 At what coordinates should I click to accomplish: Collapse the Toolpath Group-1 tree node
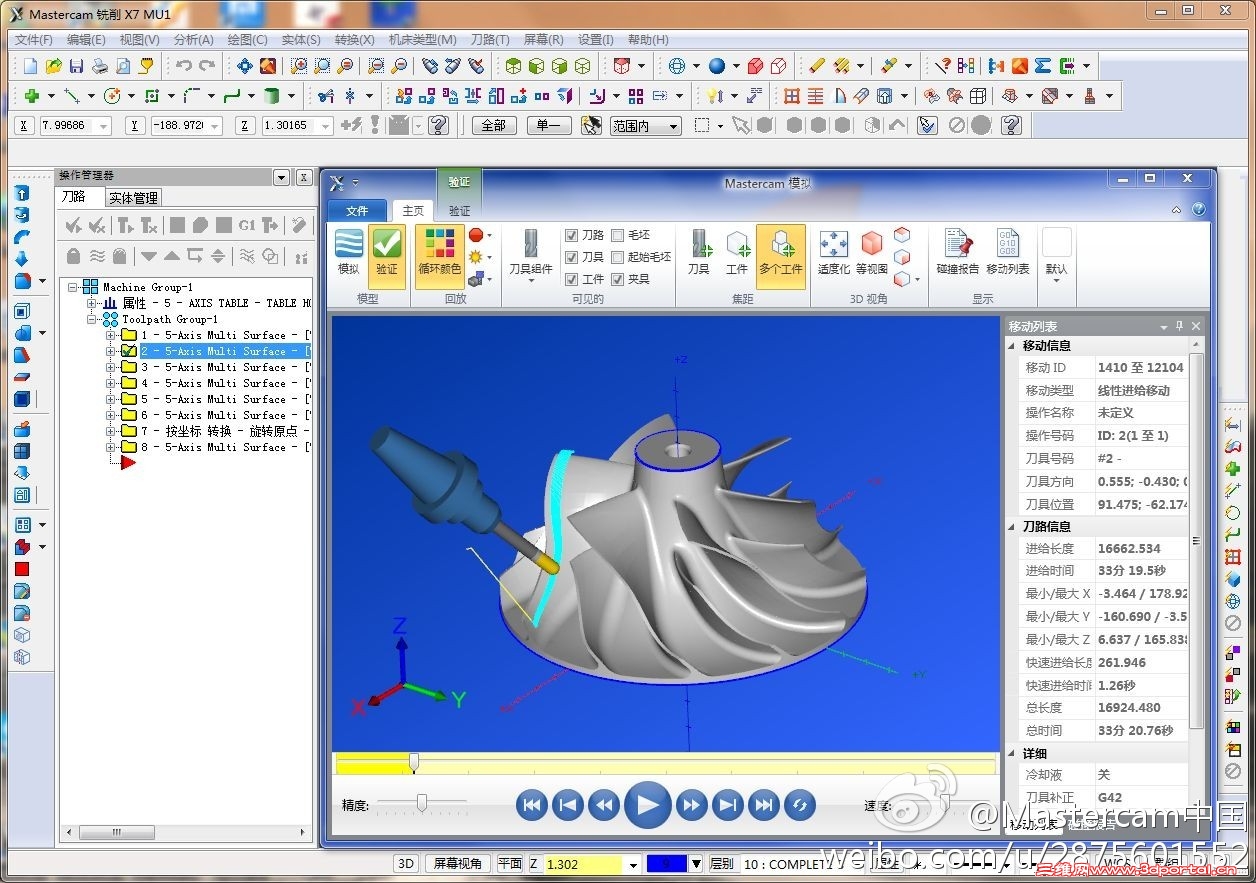[92, 319]
